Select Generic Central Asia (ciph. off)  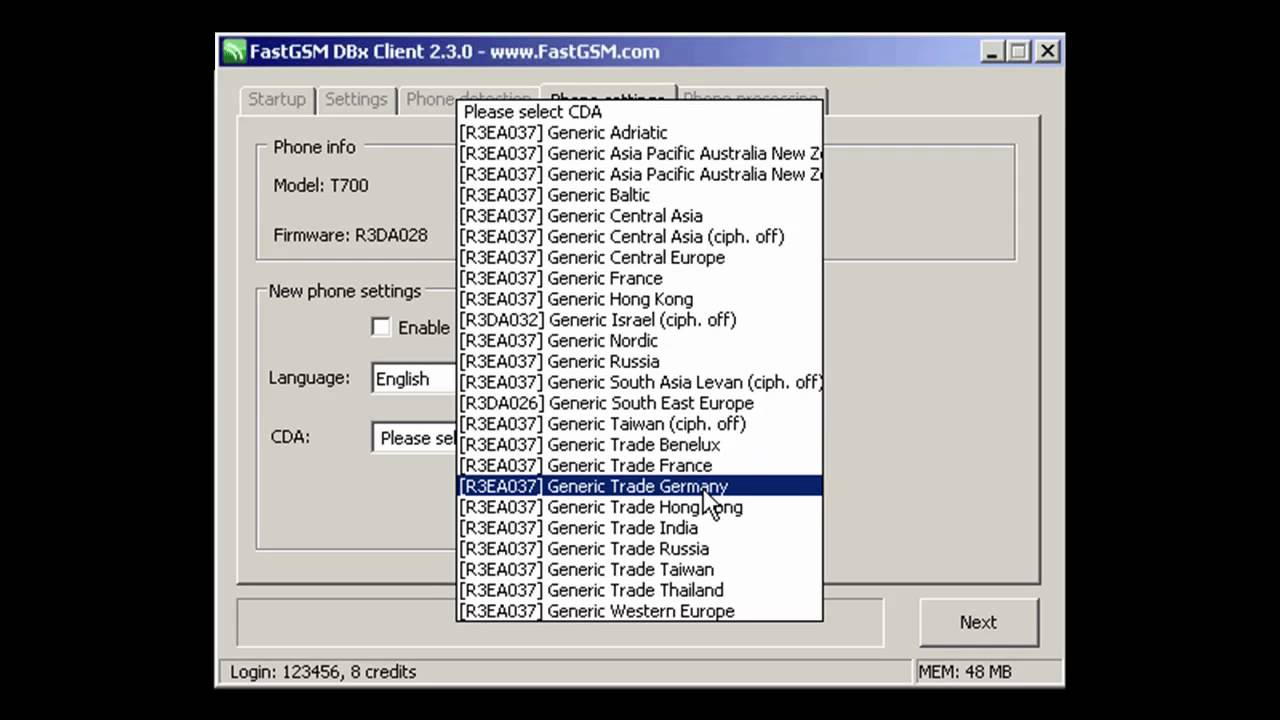coord(640,237)
